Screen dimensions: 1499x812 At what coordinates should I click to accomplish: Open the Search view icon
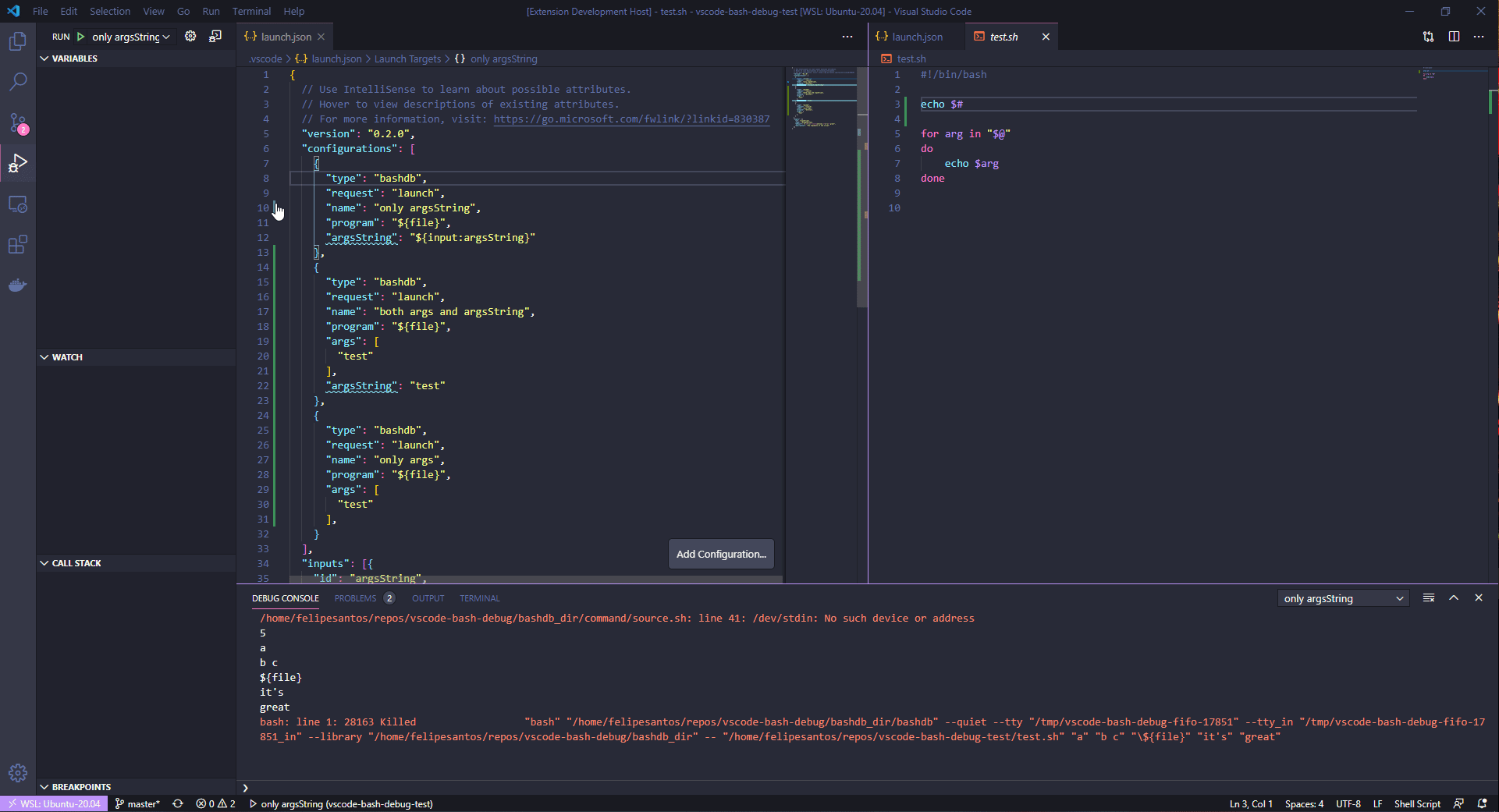click(17, 81)
